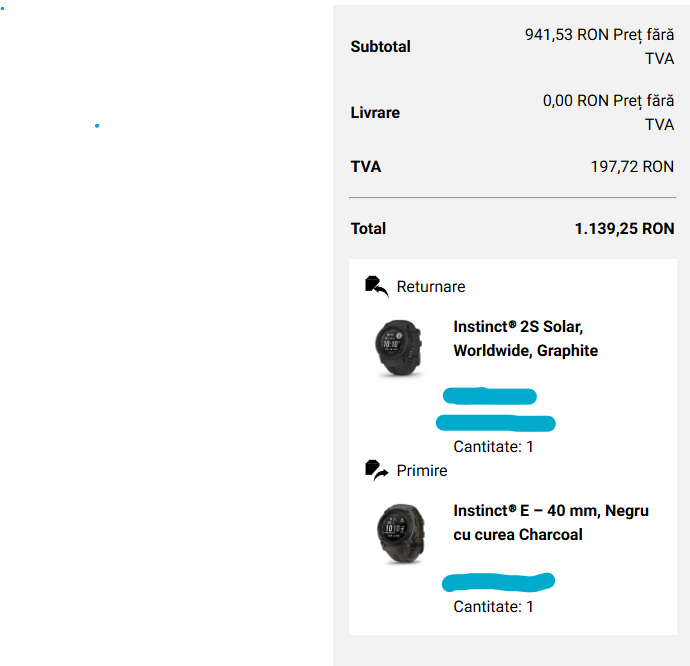Click the Livrare label
690x666 pixels.
[x=375, y=113]
